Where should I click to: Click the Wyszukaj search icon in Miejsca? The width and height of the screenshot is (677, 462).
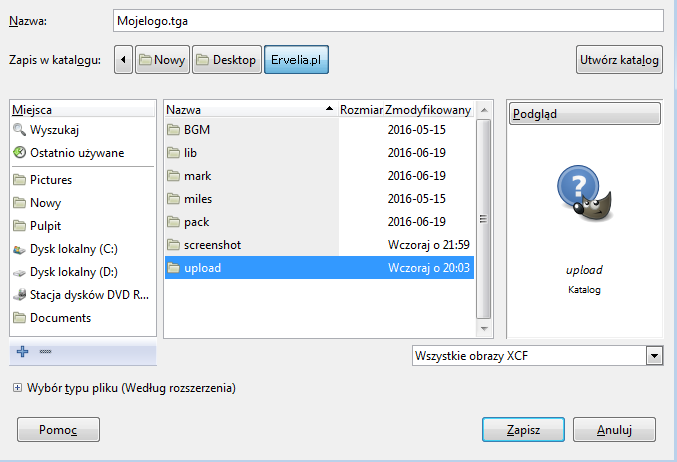(x=20, y=129)
